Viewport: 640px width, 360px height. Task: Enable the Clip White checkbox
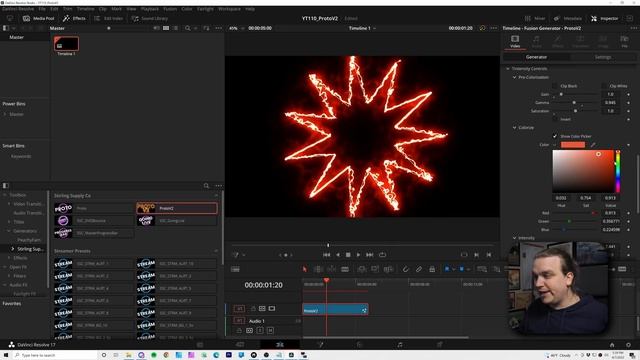coord(604,86)
